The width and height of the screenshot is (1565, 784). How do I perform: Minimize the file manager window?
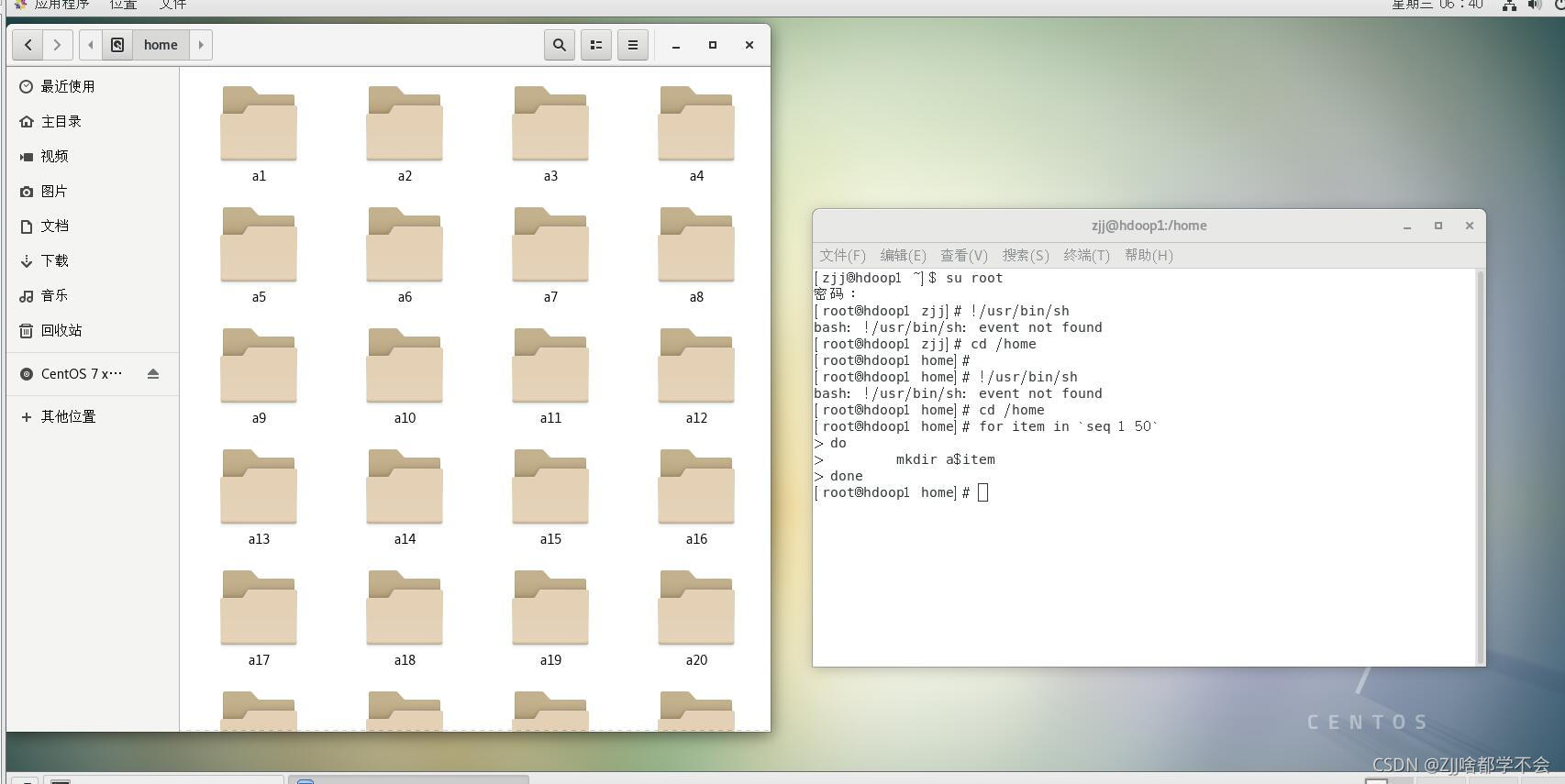coord(676,45)
